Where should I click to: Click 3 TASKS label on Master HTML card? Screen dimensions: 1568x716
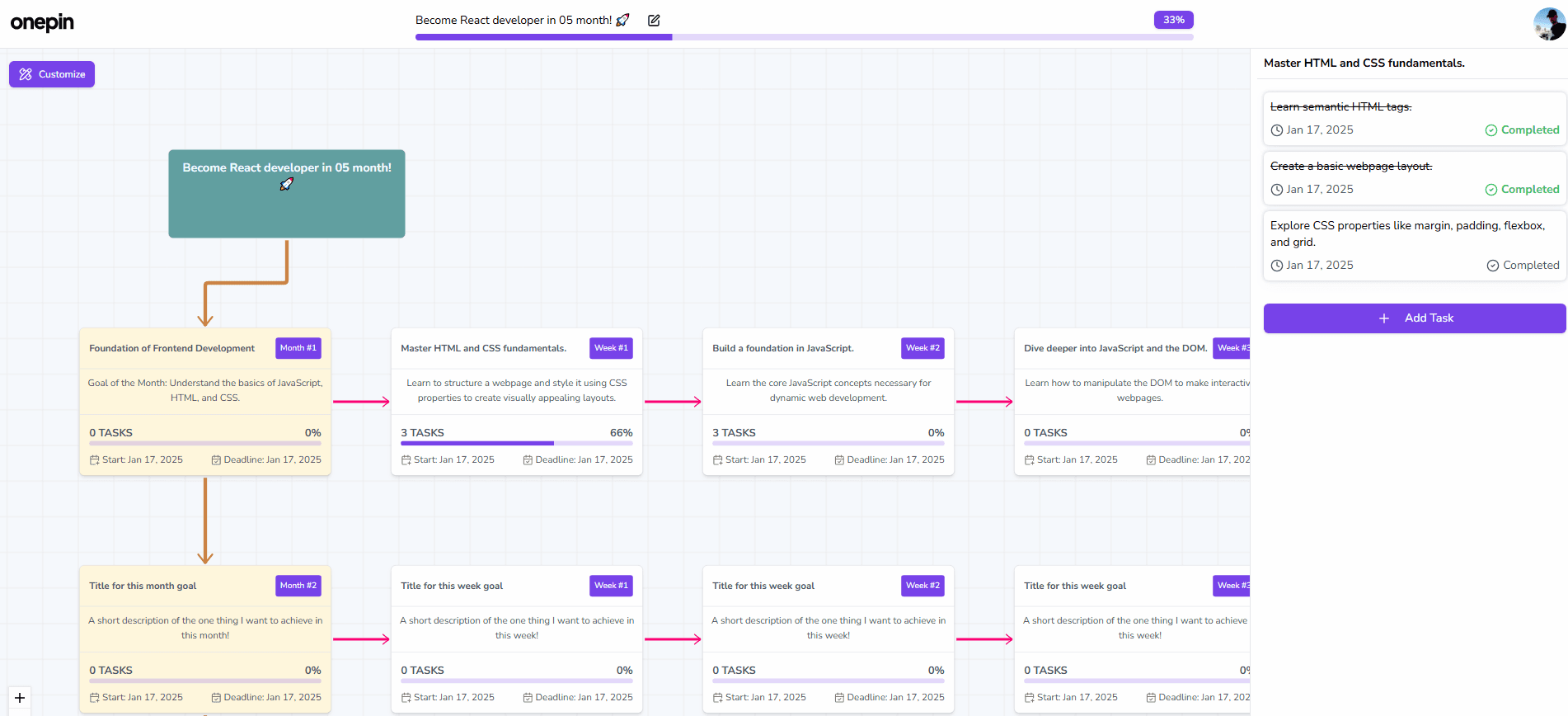click(422, 433)
